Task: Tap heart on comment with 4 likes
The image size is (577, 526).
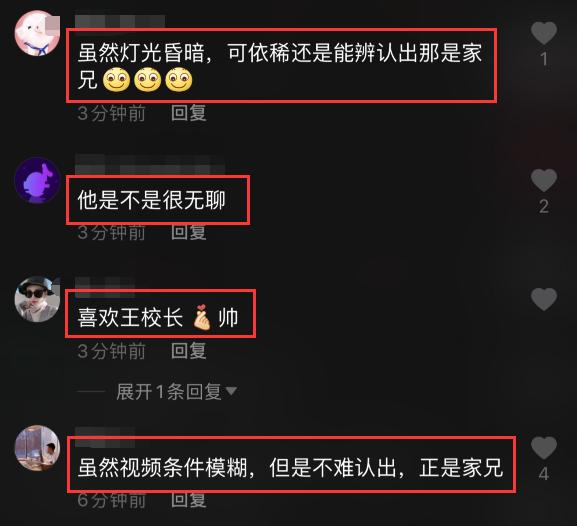Action: click(x=544, y=448)
